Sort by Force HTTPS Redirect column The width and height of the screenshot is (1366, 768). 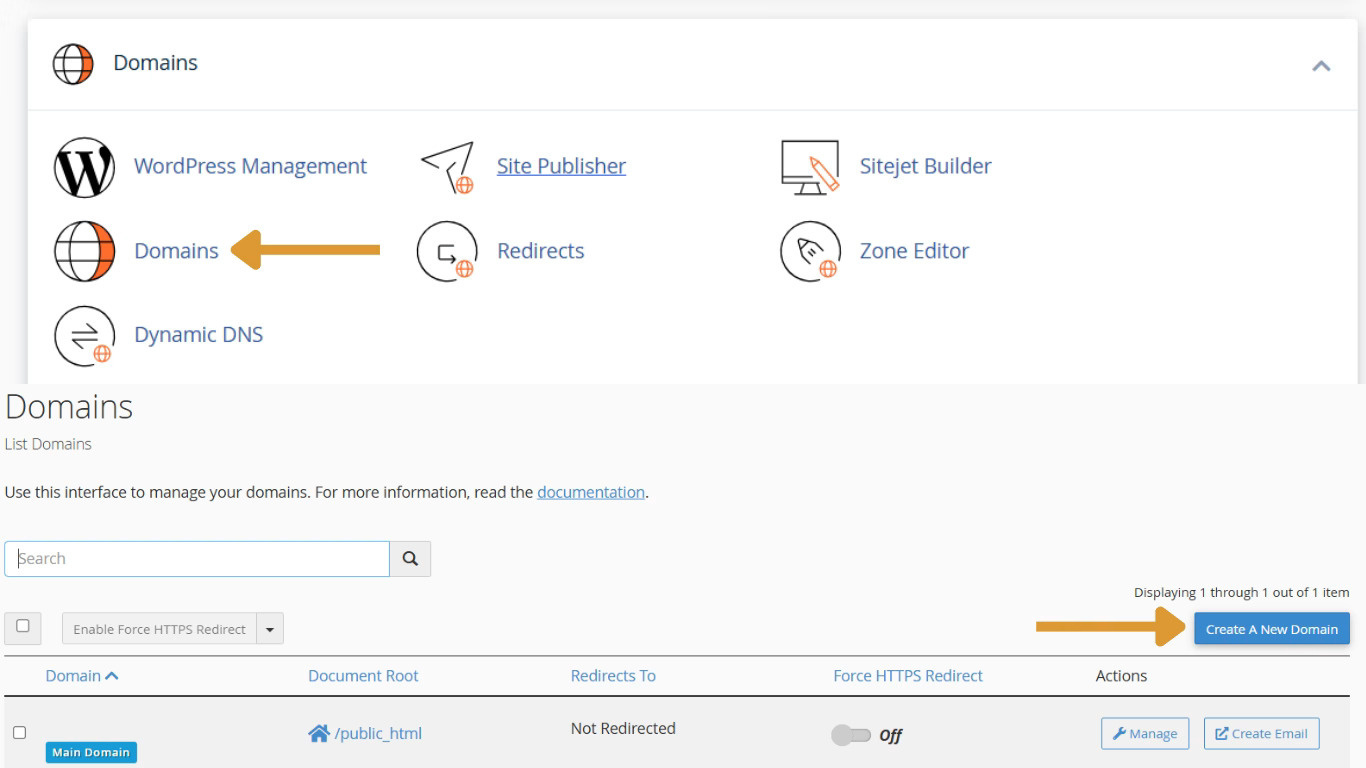coord(908,676)
